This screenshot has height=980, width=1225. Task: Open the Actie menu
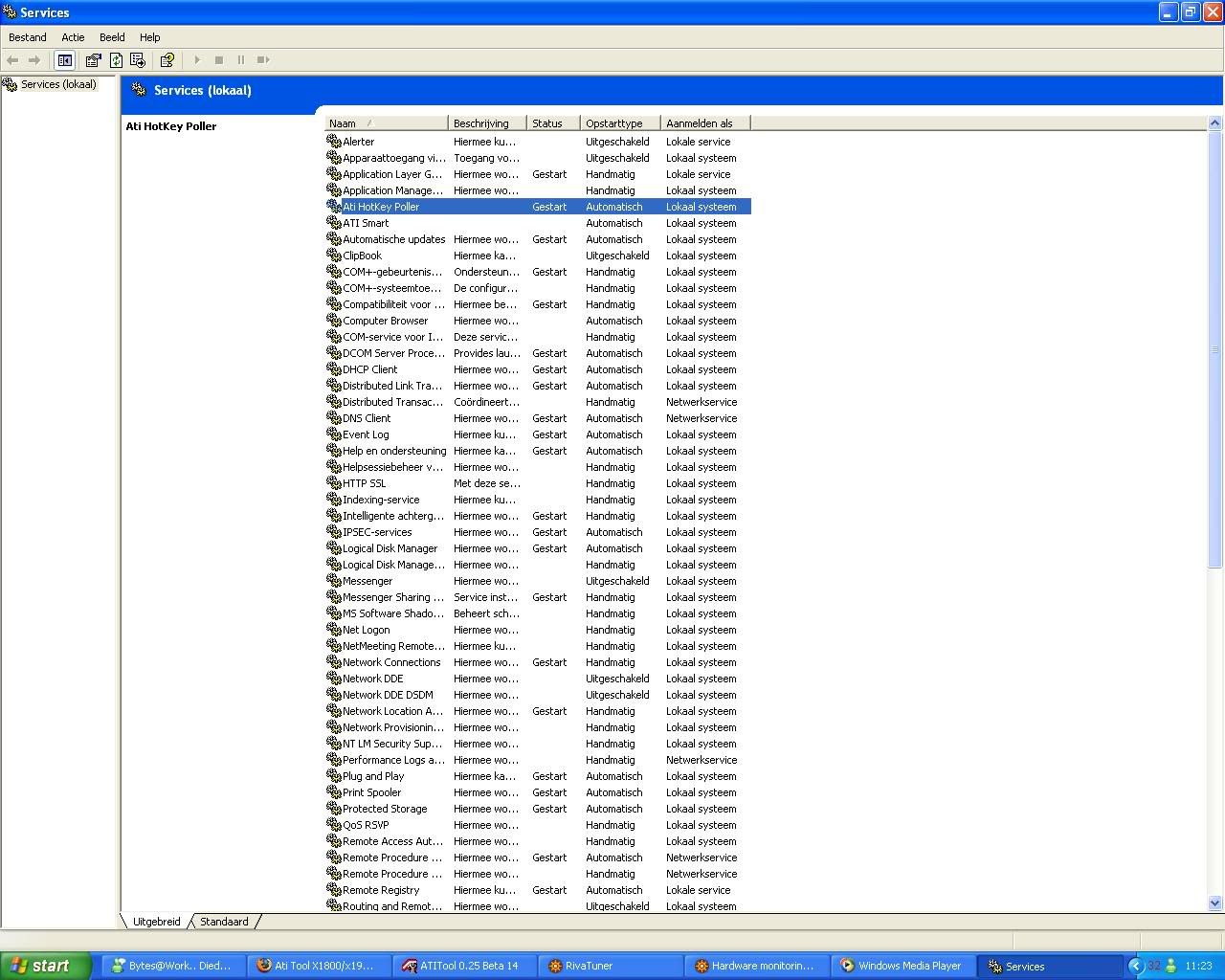pos(73,37)
